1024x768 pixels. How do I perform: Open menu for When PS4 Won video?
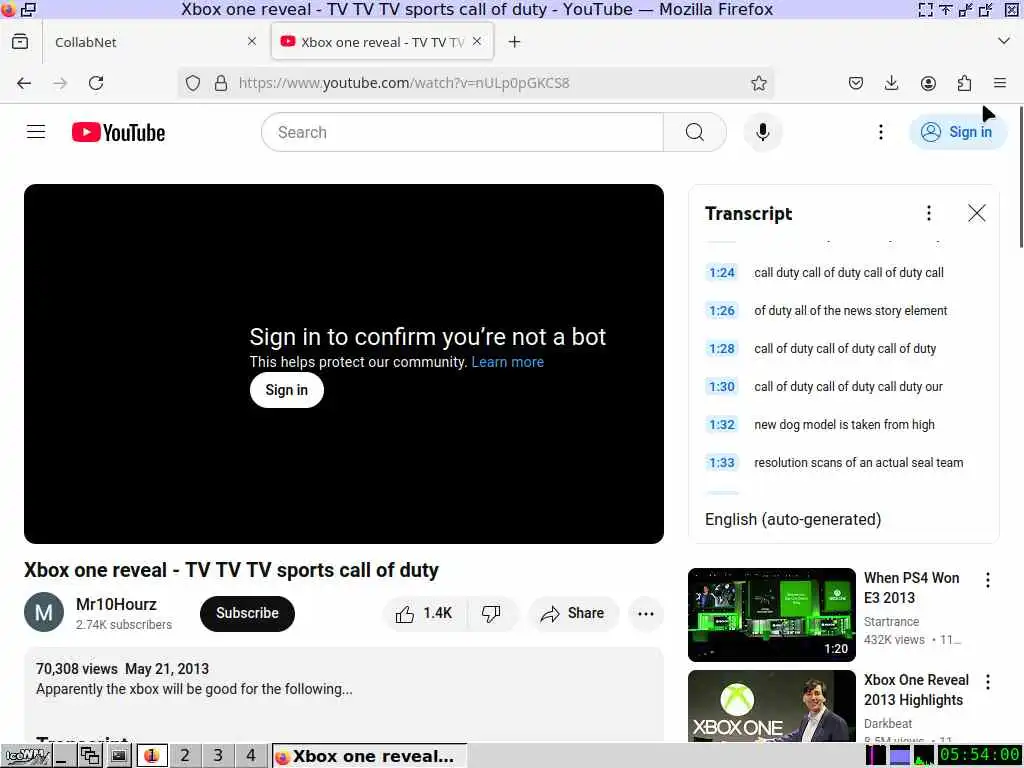point(987,580)
